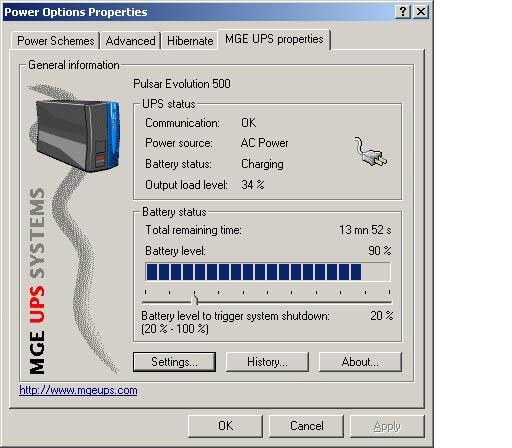Image resolution: width=512 pixels, height=448 pixels.
Task: Open the Hibernate tab
Action: [190, 41]
